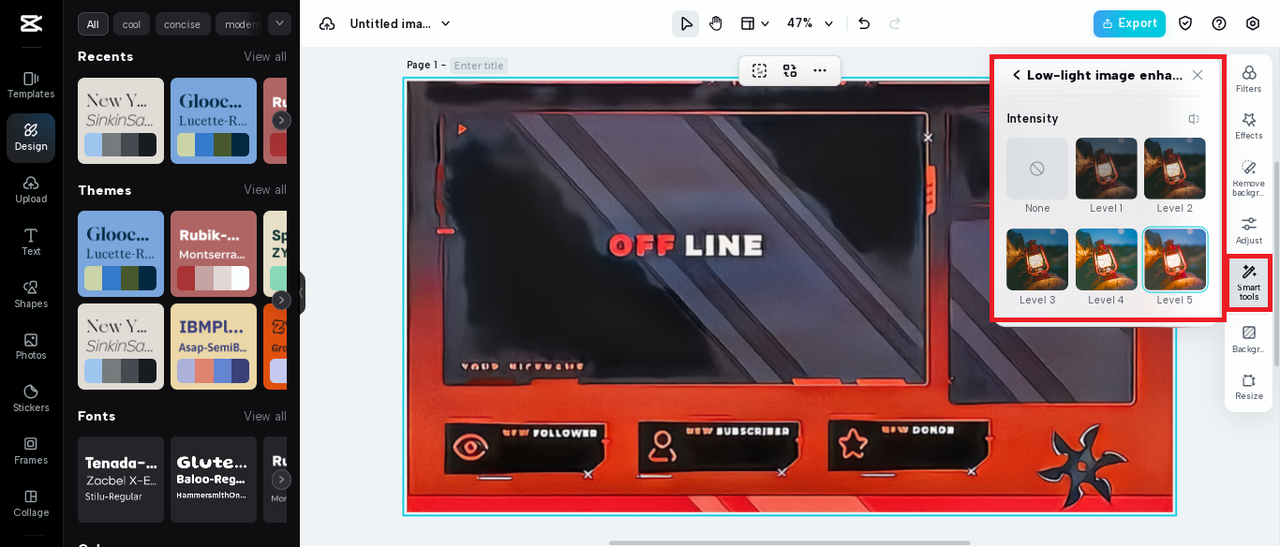The height and width of the screenshot is (547, 1280).
Task: Click the page title Enter title field
Action: (x=479, y=66)
